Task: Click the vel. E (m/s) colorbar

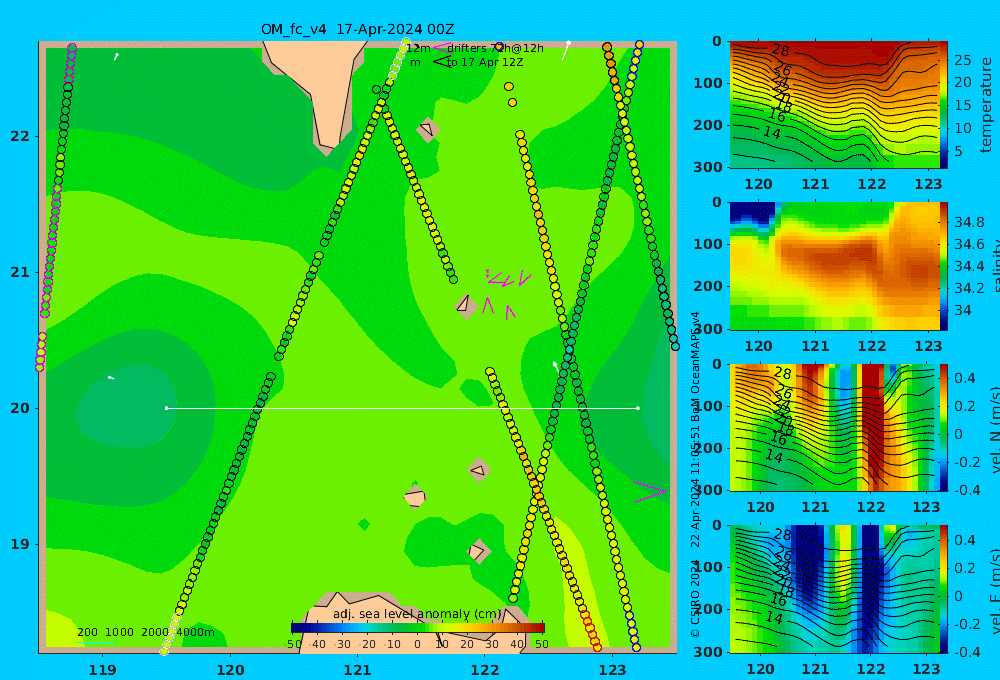Action: pyautogui.click(x=943, y=589)
